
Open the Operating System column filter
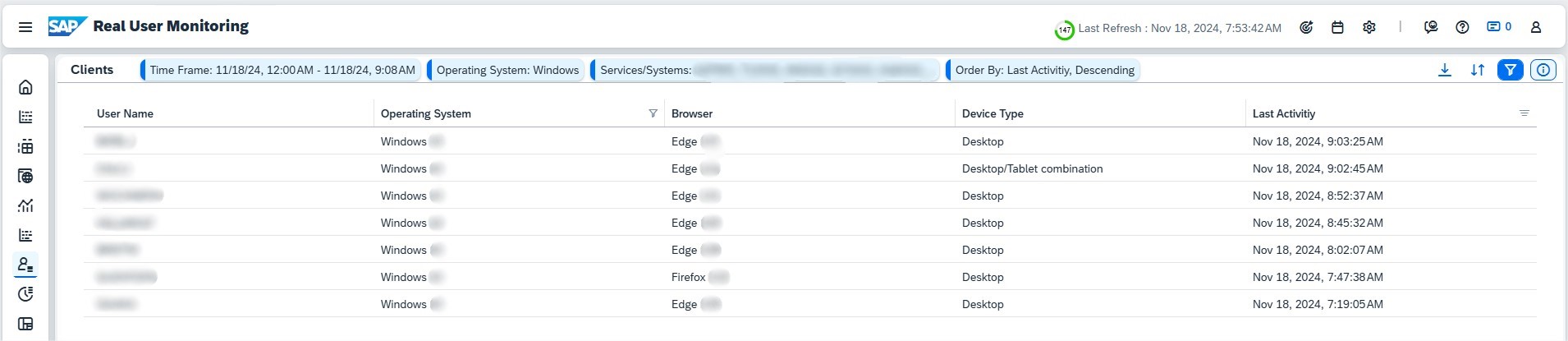click(x=653, y=113)
